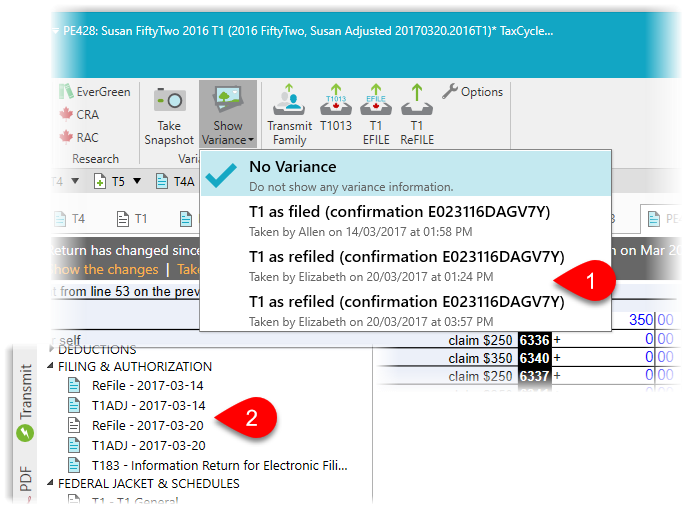Open the Transmit sidebar tab
Viewport: 688px width, 510px height.
25,402
